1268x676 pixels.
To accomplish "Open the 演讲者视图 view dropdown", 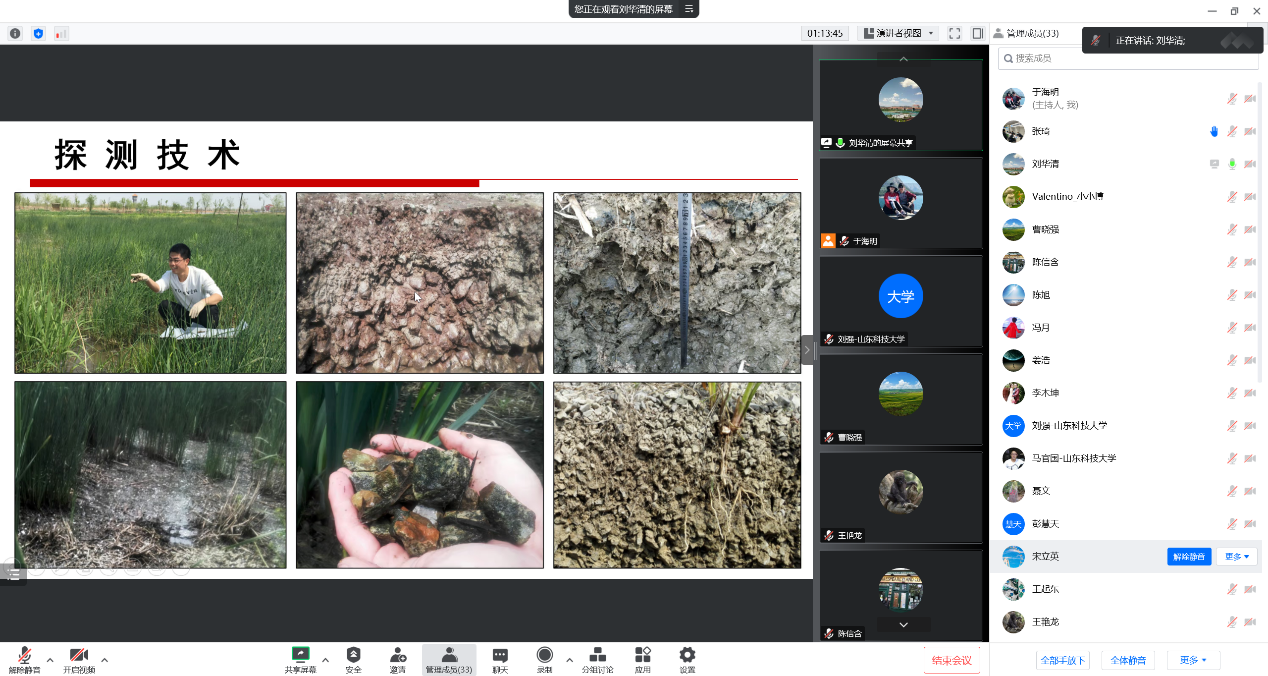I will (x=897, y=33).
